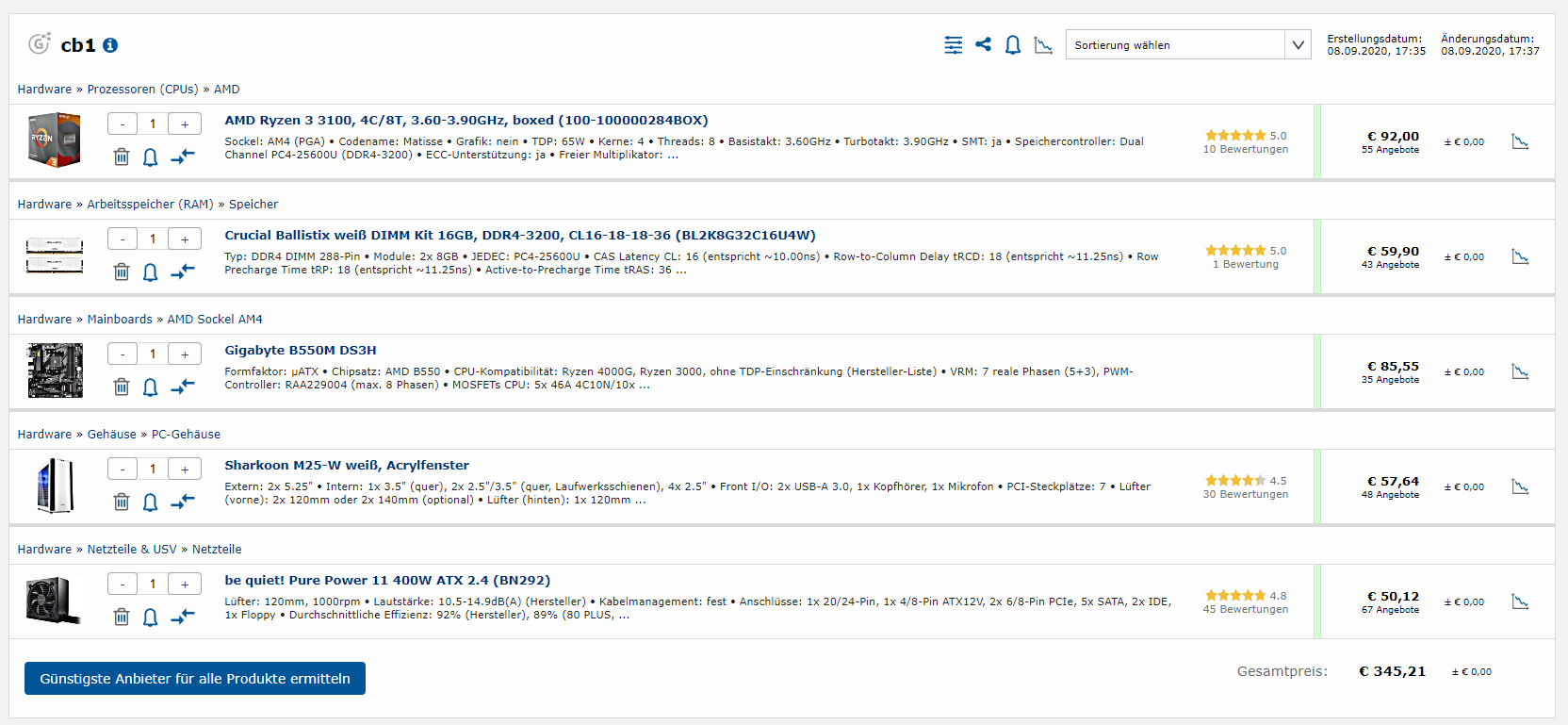
Task: Open price chart for AMD Ryzen 3 3100
Action: tap(1520, 141)
